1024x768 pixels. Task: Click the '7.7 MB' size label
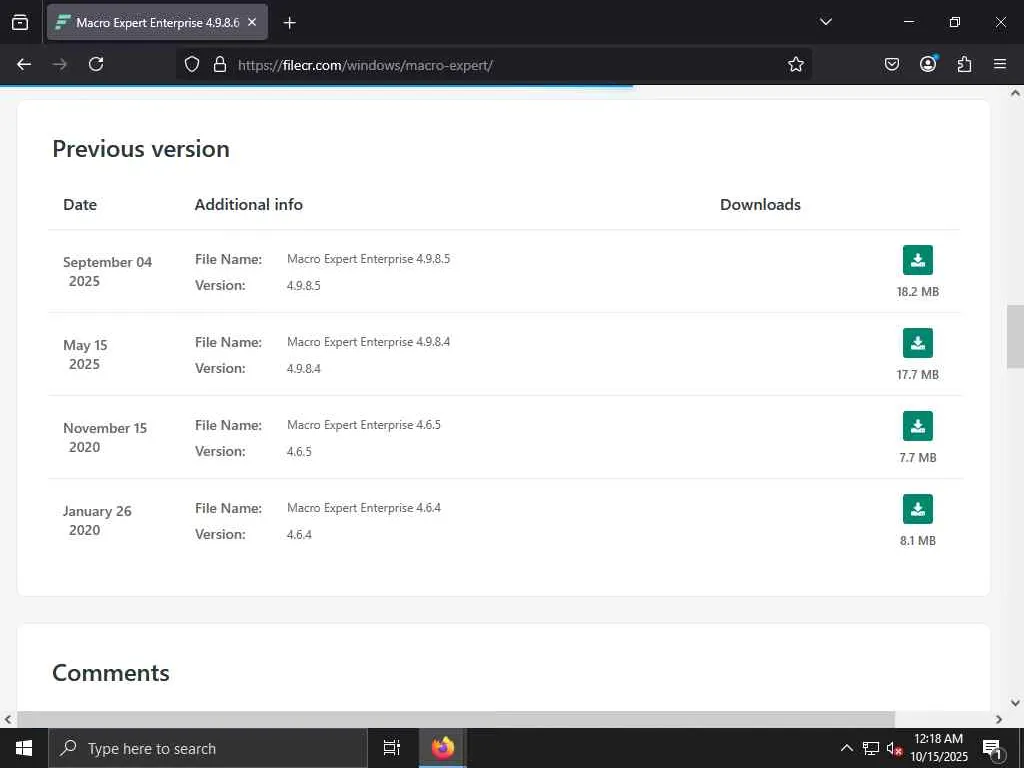tap(918, 457)
